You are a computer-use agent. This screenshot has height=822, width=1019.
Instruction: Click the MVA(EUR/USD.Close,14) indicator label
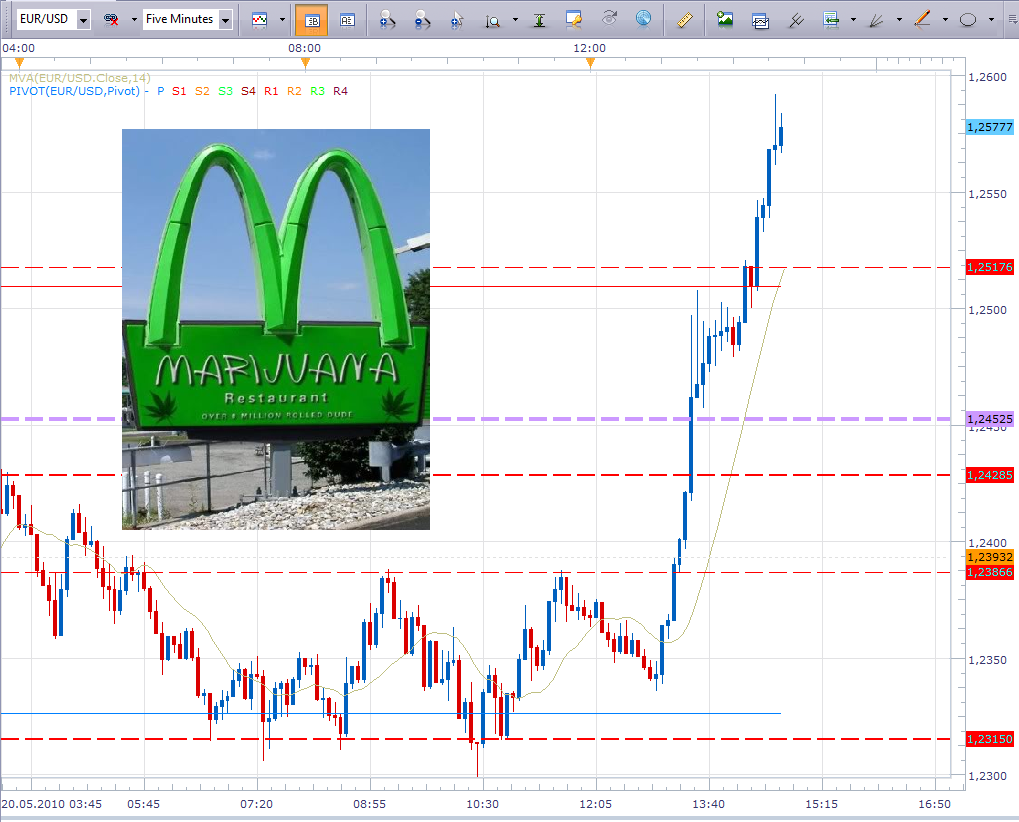tap(79, 78)
